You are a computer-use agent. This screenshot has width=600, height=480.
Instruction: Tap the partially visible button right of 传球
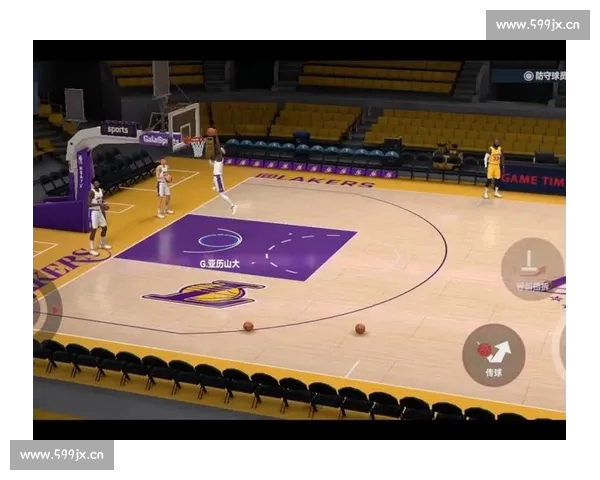pyautogui.click(x=561, y=345)
